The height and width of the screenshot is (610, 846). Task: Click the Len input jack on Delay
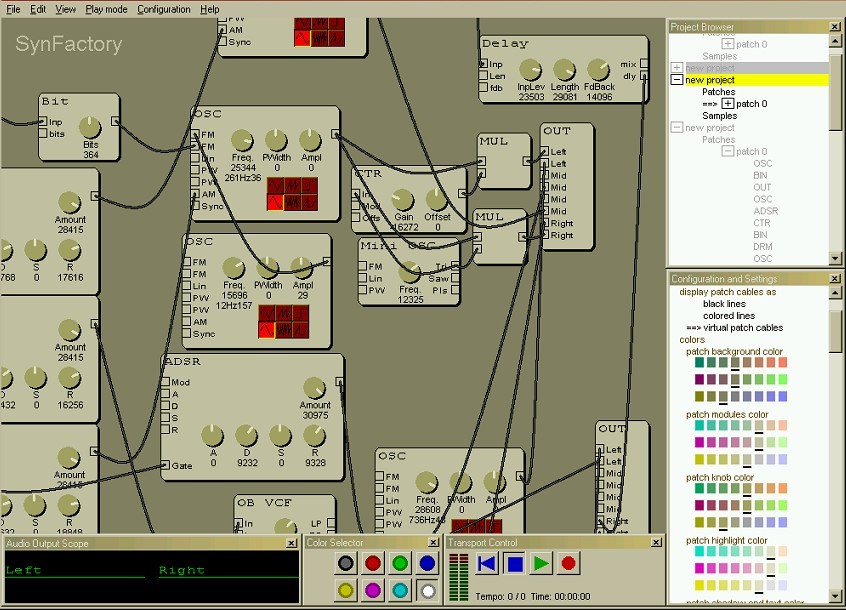(483, 76)
